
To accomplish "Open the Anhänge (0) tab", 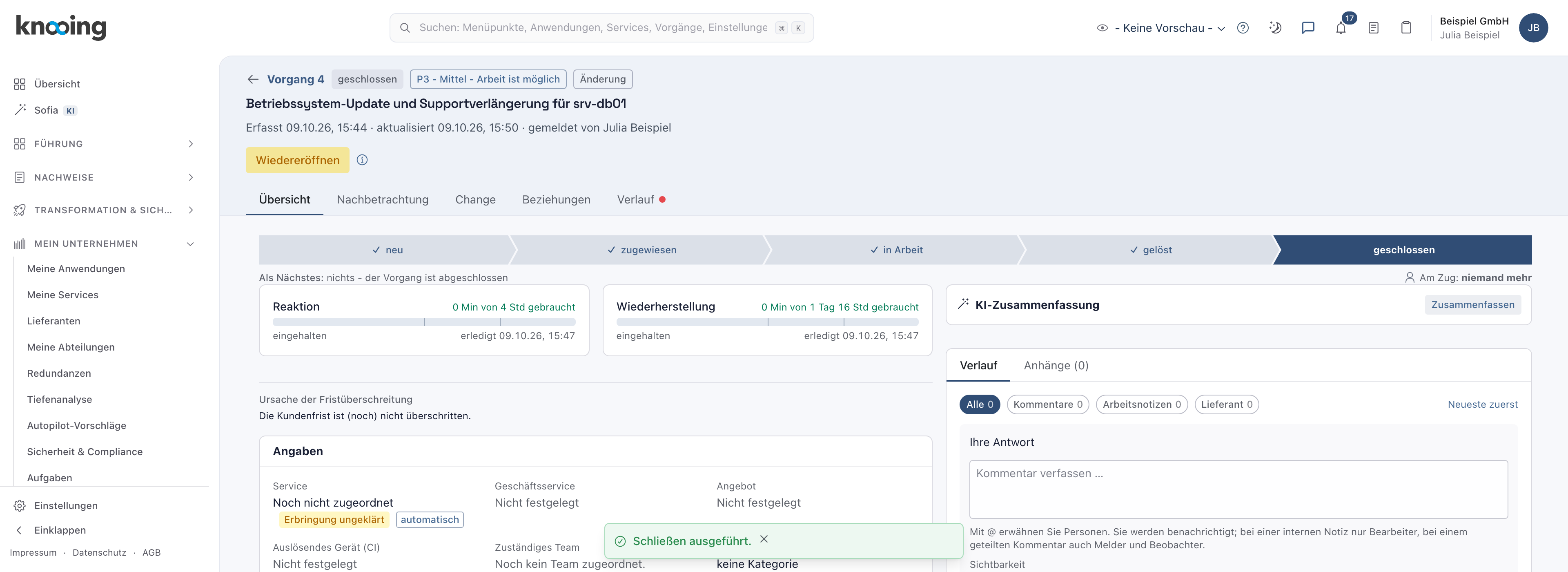I will [1056, 366].
